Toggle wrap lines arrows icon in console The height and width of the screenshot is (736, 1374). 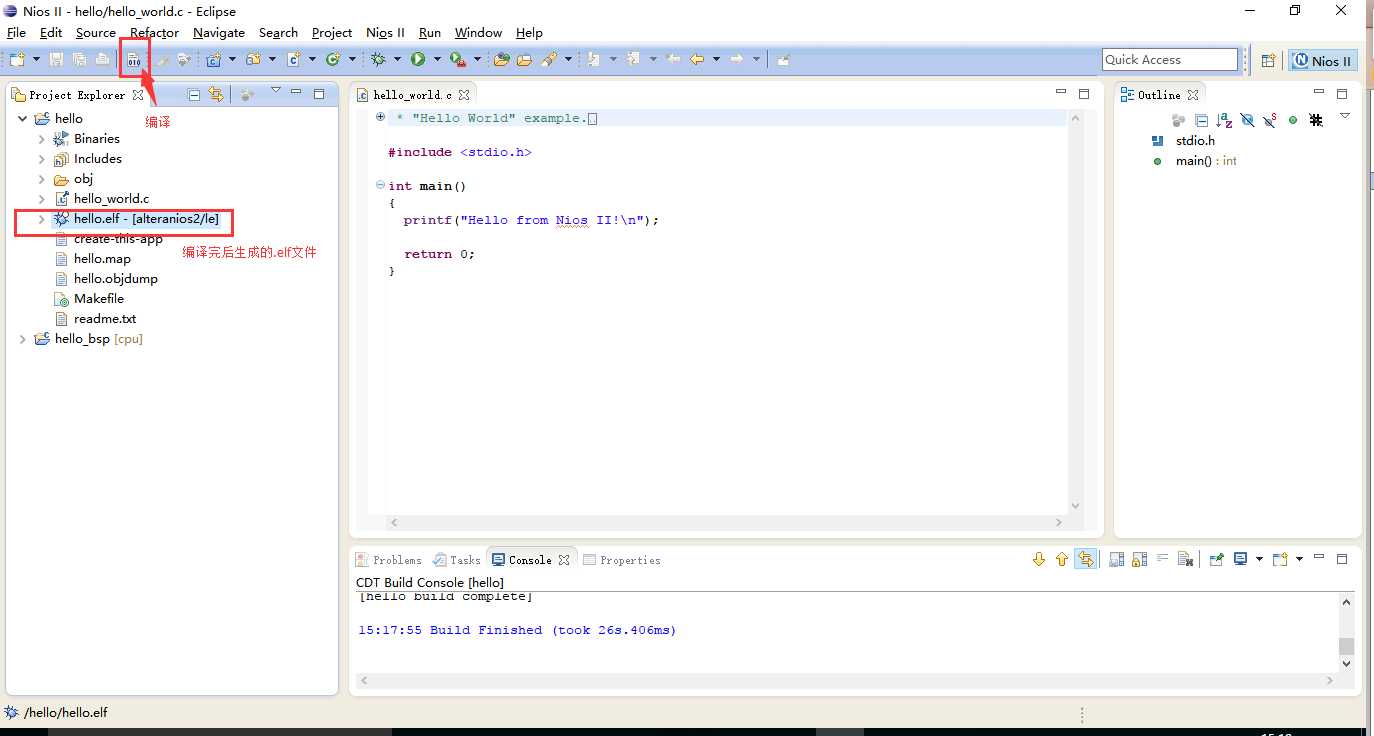1085,559
